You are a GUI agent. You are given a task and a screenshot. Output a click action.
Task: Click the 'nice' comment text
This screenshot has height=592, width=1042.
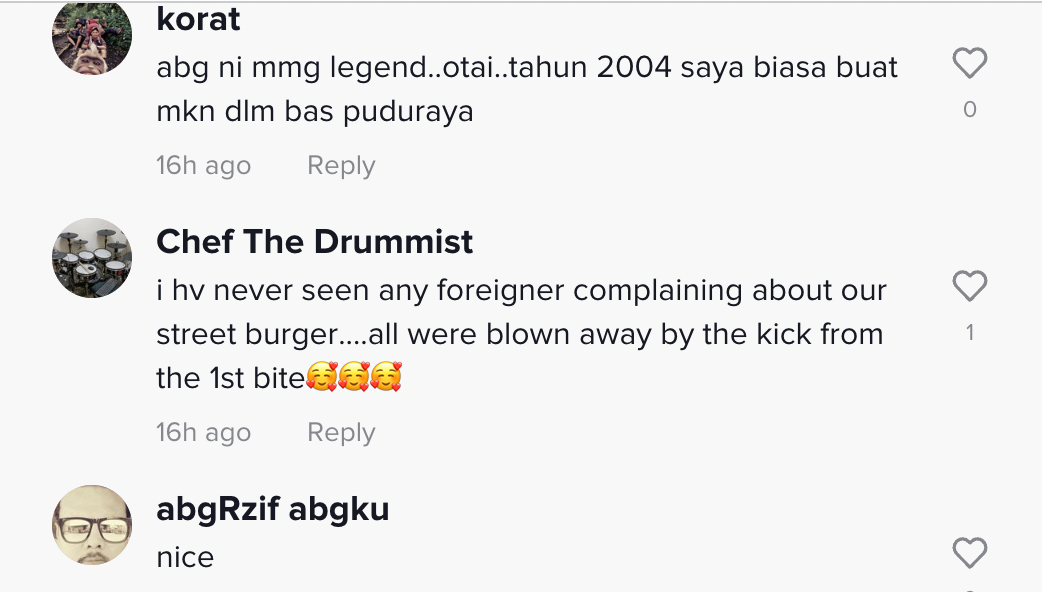(185, 557)
